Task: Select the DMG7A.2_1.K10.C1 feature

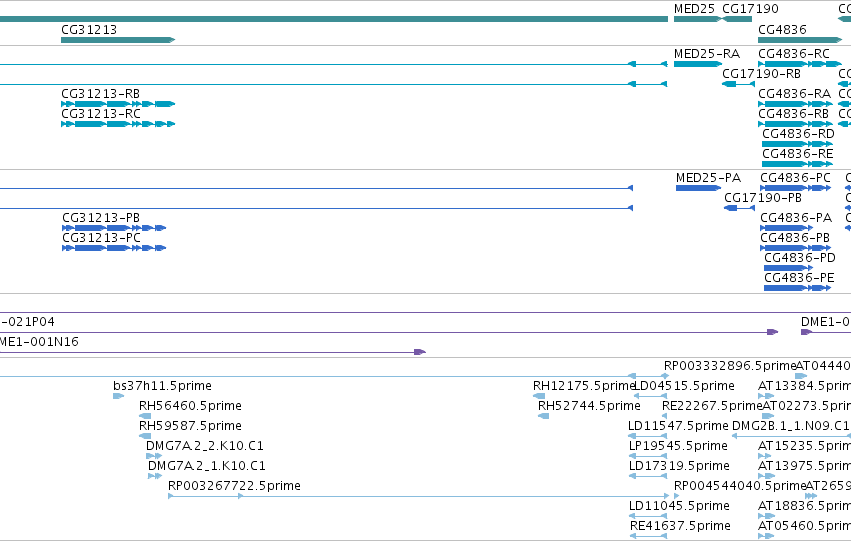Action: pos(155,476)
